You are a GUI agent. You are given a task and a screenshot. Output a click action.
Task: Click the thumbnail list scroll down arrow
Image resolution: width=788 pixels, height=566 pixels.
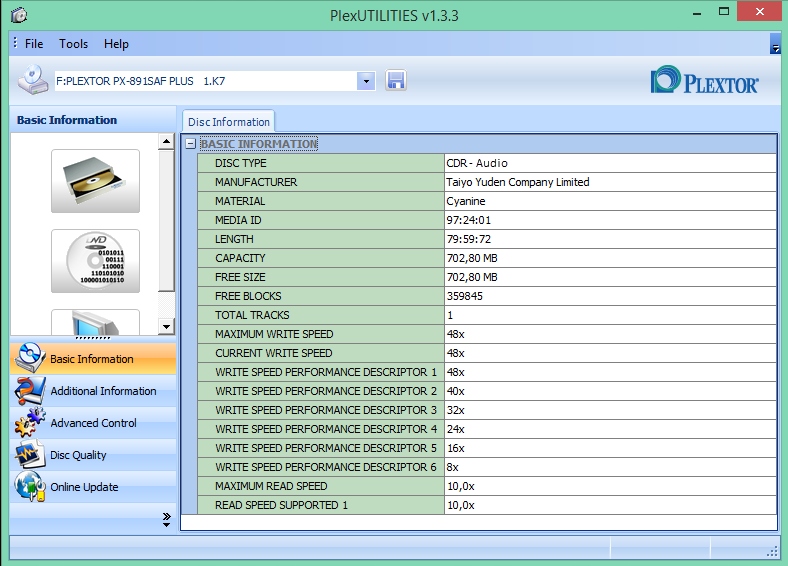[x=167, y=326]
